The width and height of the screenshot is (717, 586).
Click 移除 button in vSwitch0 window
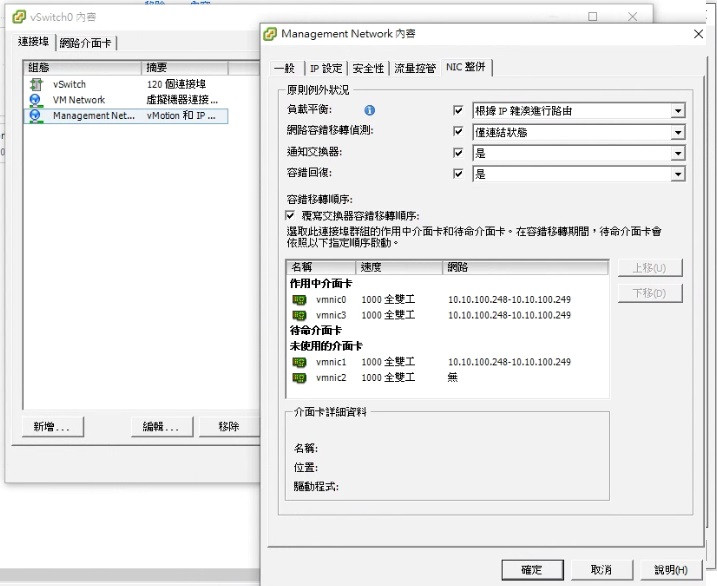point(229,427)
